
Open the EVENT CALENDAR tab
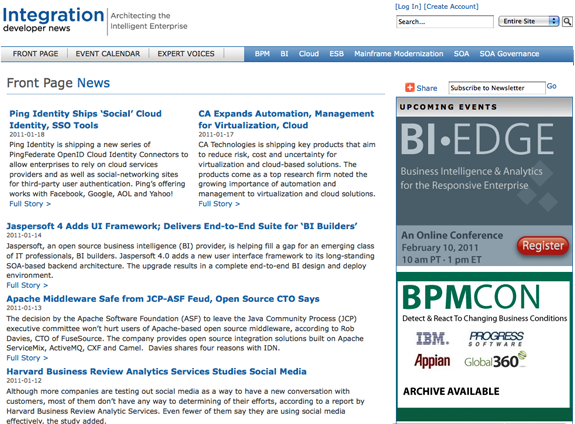pyautogui.click(x=108, y=54)
